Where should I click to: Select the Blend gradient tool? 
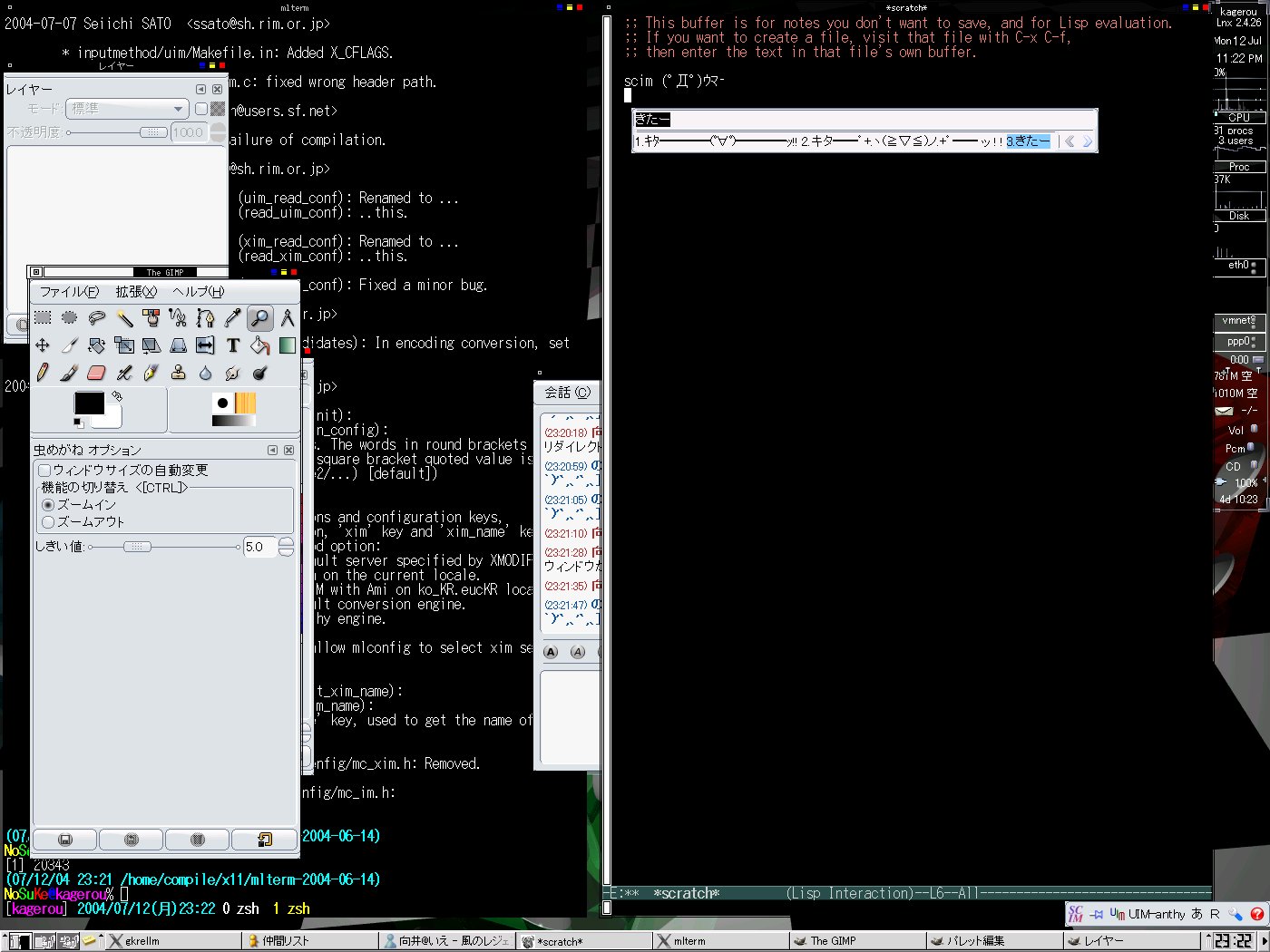click(288, 345)
